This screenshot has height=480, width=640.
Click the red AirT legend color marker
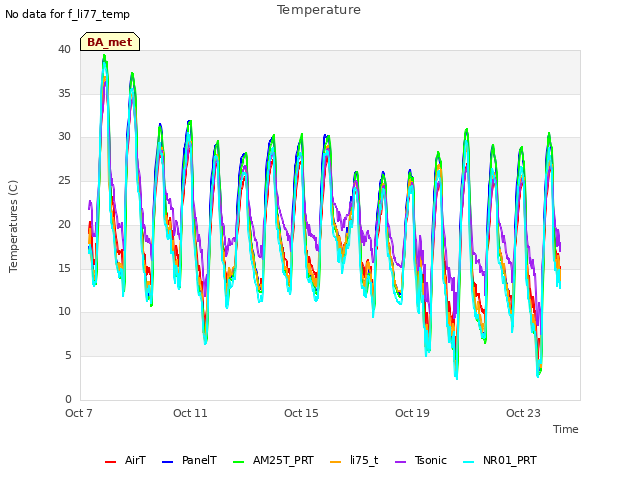click(110, 462)
